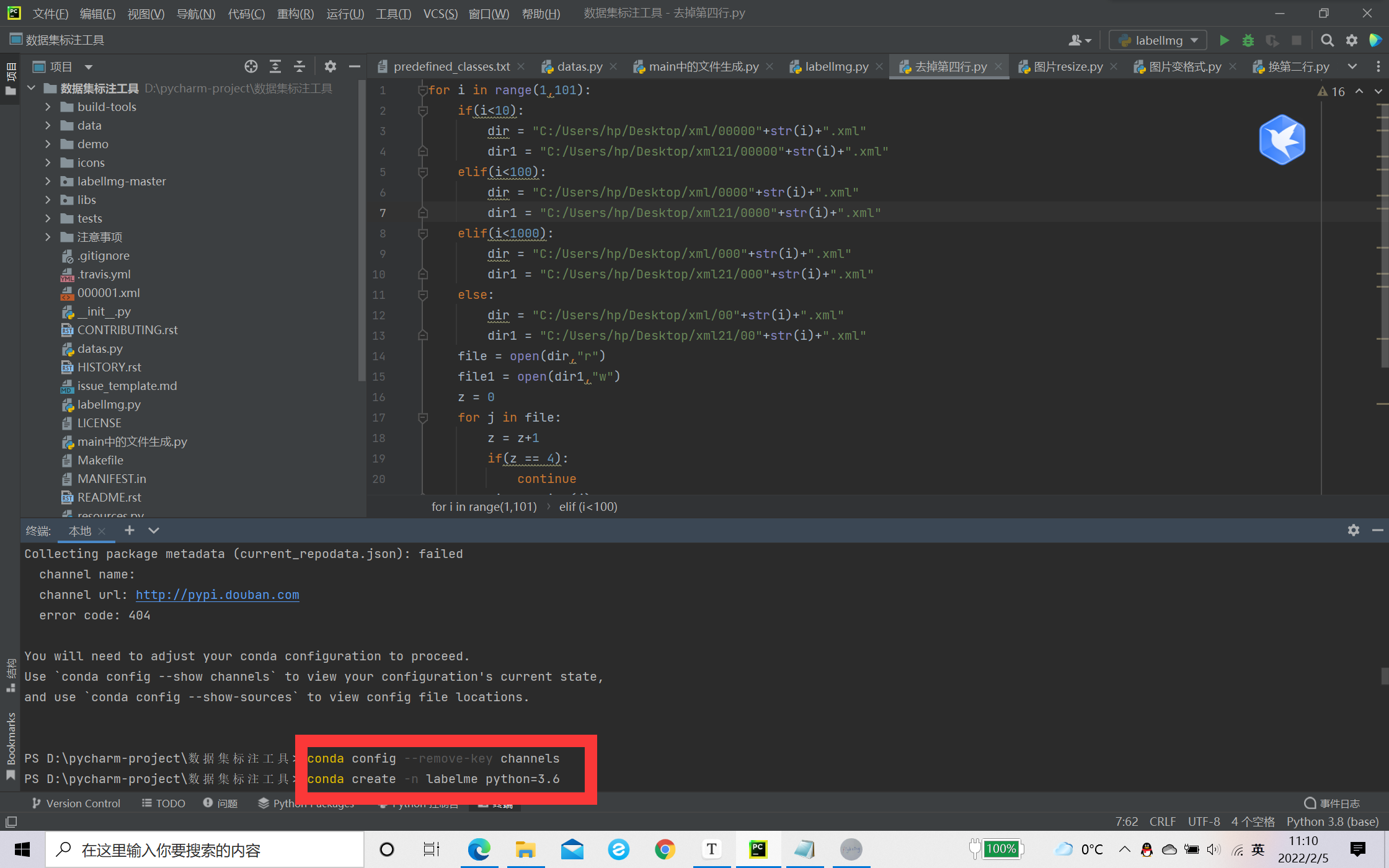Open the labelImg run configuration dropdown

(x=1158, y=40)
